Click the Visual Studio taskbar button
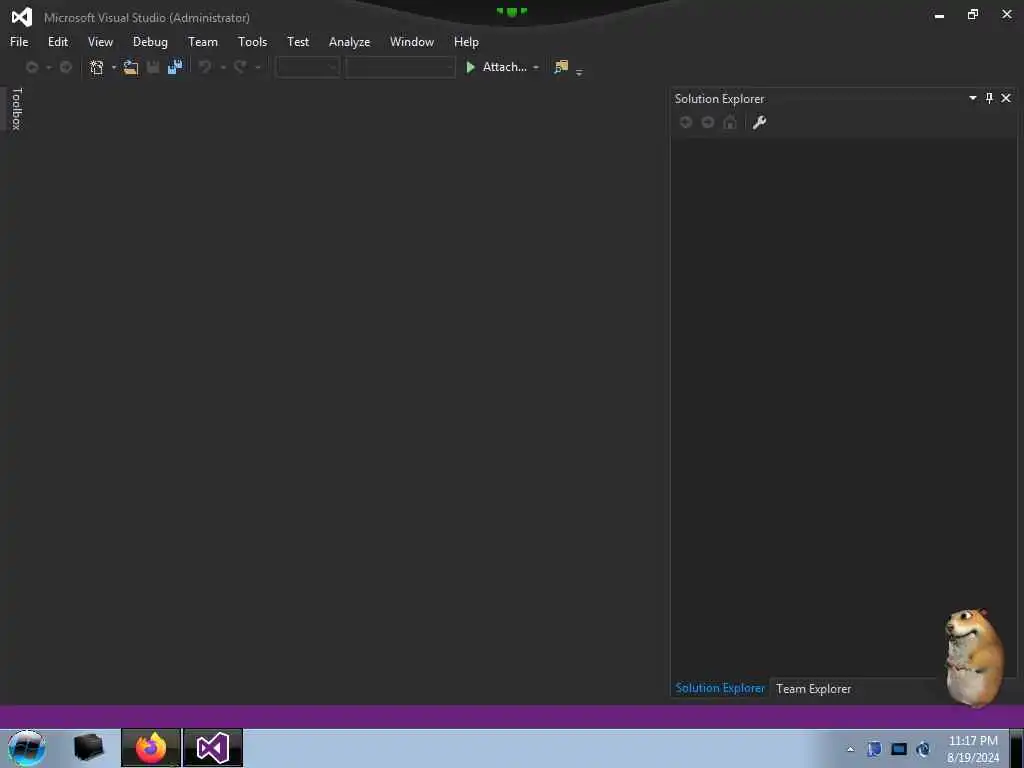The width and height of the screenshot is (1024, 768). point(213,748)
